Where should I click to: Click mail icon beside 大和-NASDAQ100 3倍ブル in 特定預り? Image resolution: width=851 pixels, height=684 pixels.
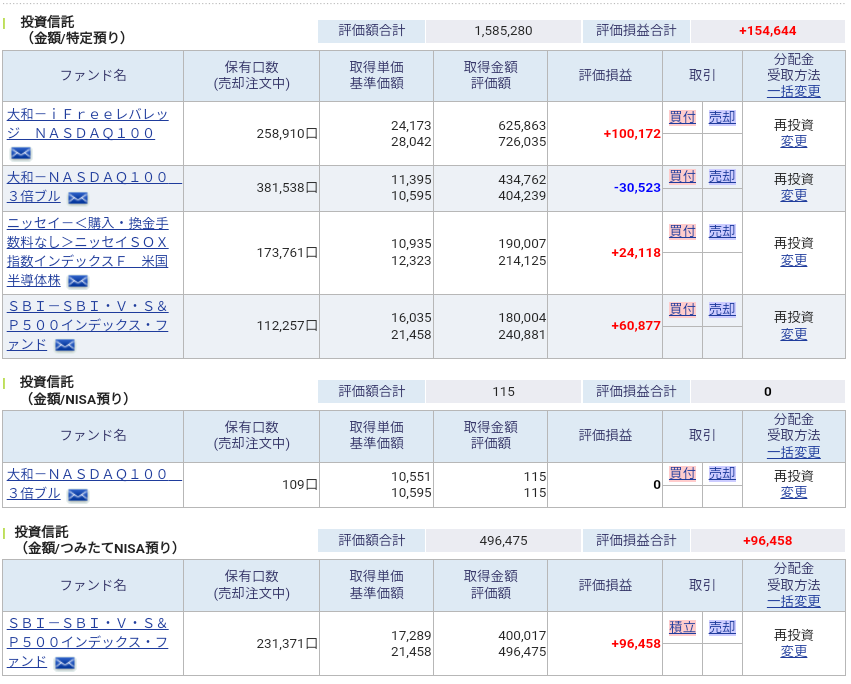click(78, 198)
